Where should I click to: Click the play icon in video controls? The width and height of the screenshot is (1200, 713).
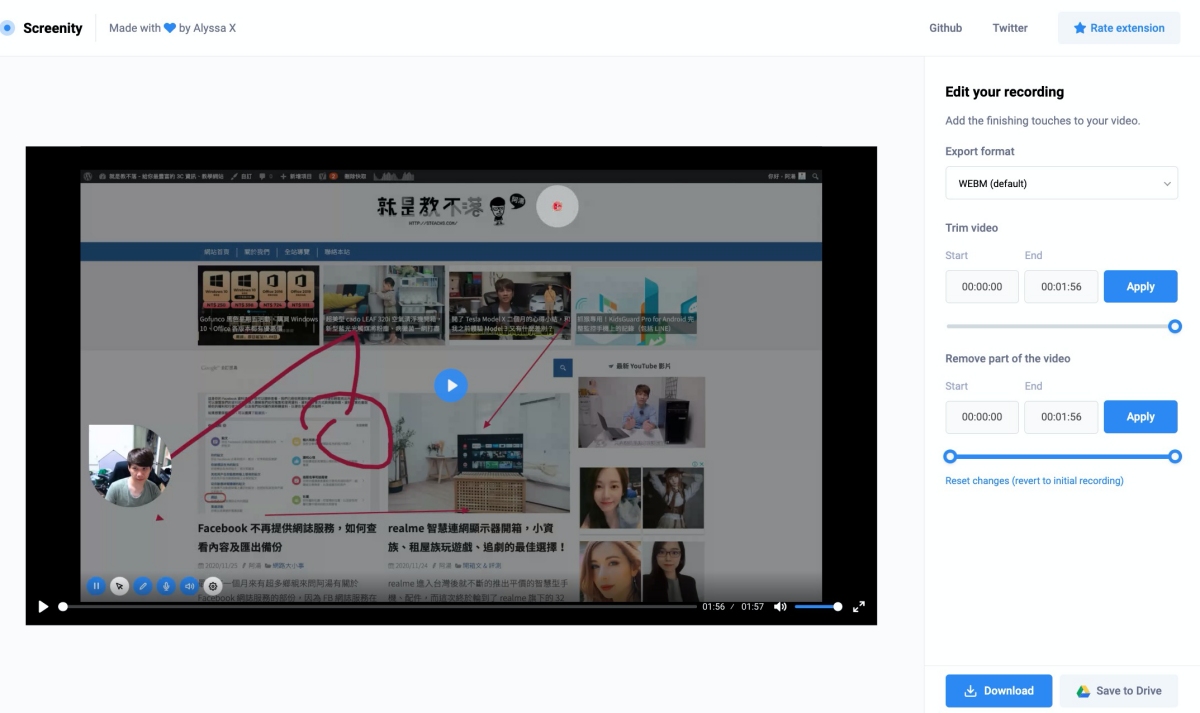pos(43,606)
